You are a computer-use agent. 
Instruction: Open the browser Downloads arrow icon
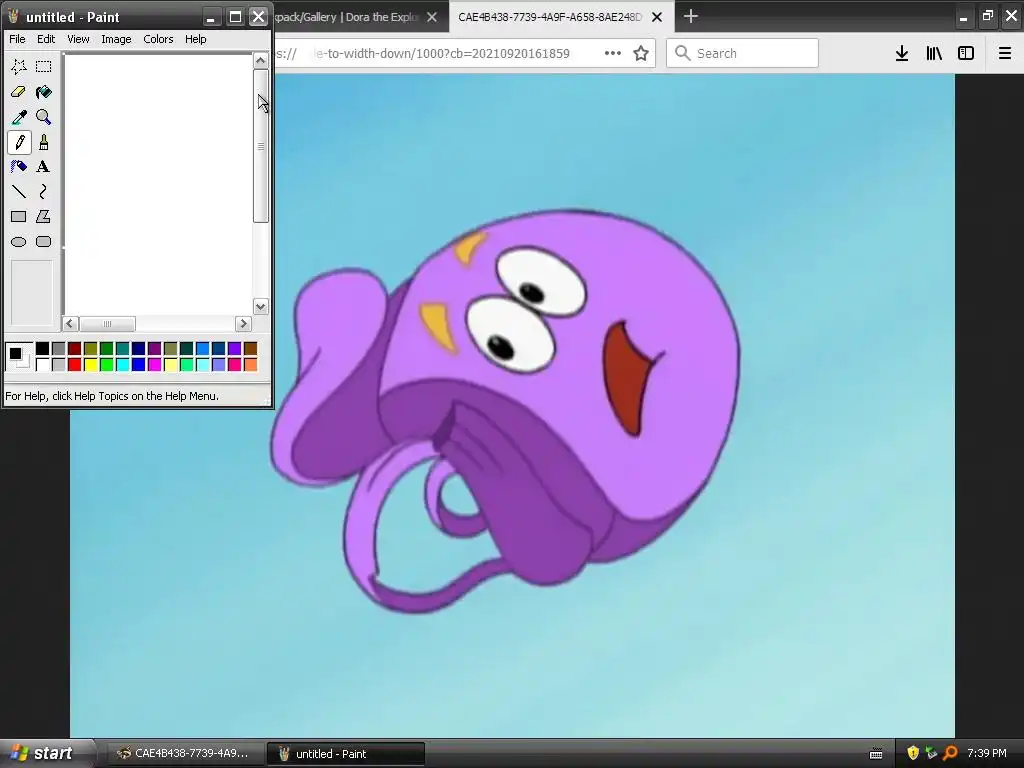(902, 54)
